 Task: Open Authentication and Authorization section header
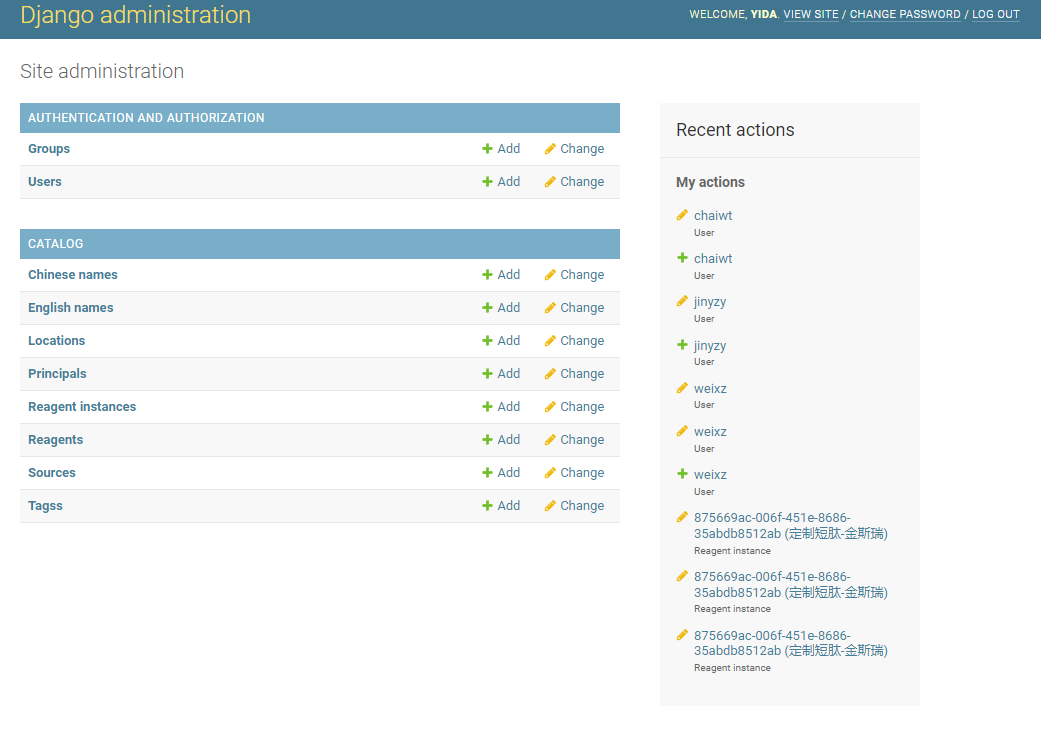(x=146, y=118)
